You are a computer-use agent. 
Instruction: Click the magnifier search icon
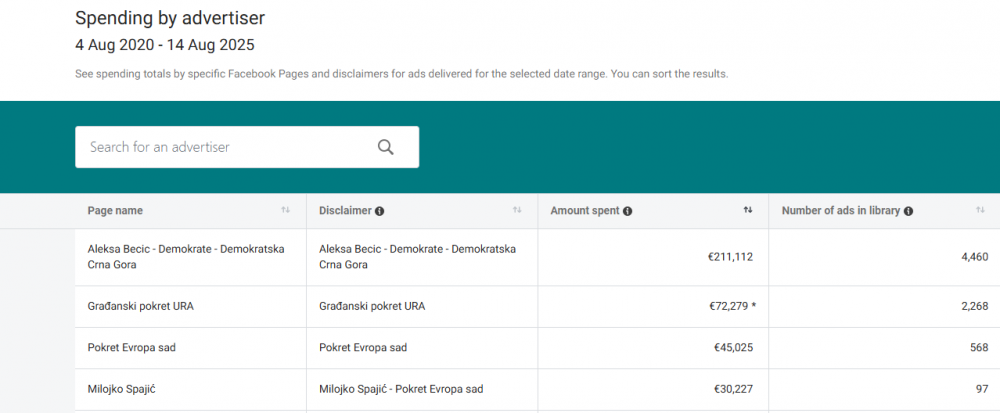[x=386, y=147]
